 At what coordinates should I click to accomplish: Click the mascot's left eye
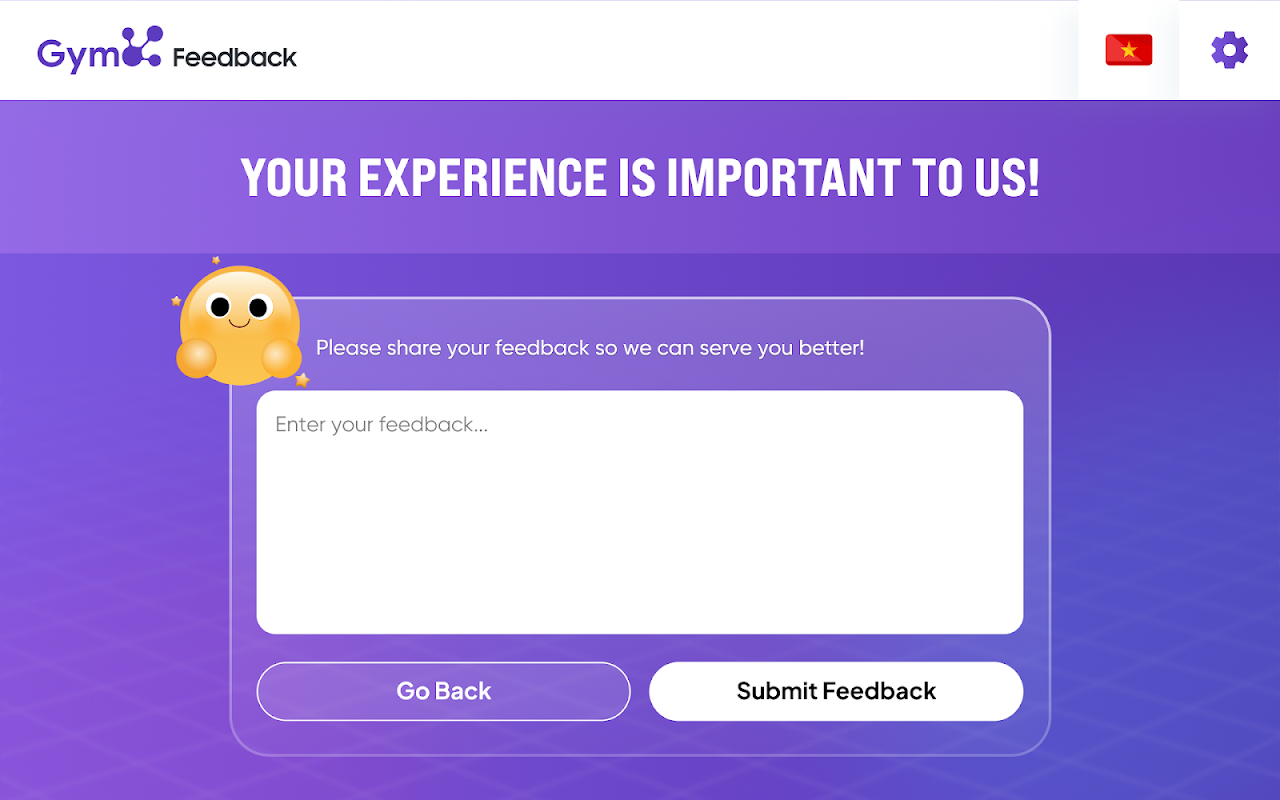tap(221, 306)
